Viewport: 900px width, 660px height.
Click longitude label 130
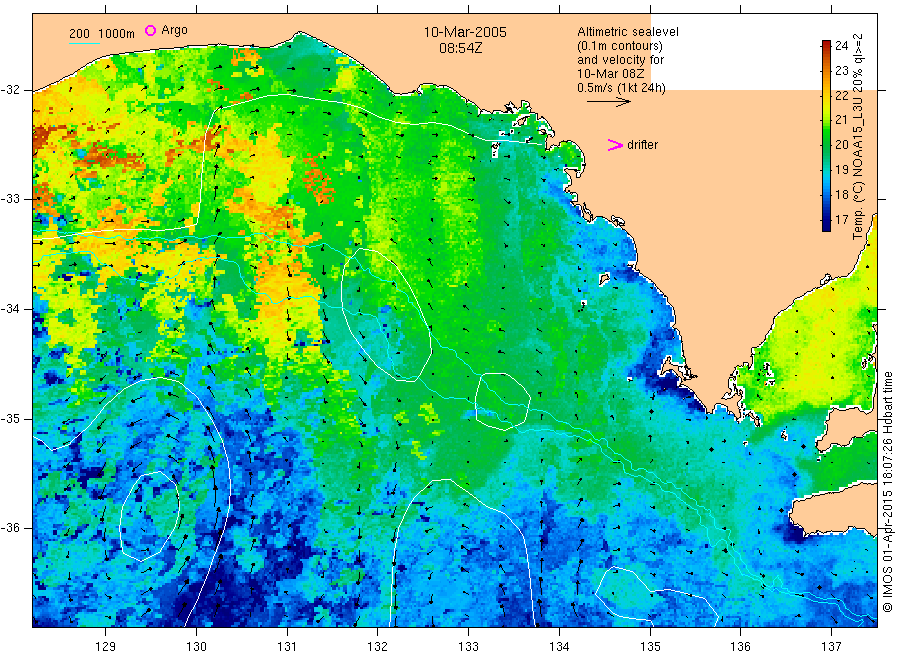196,647
